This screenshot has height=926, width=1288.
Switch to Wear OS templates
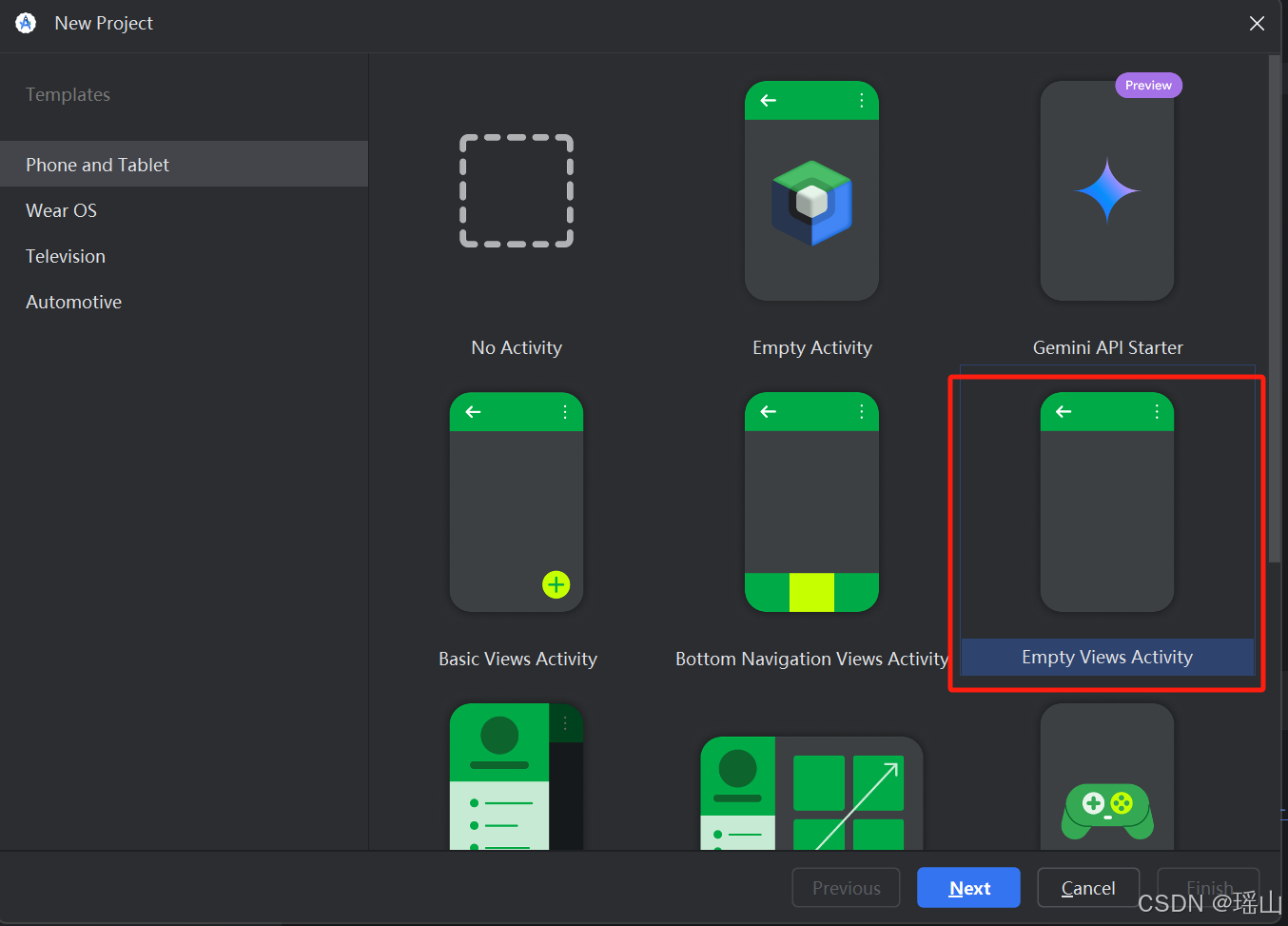tap(184, 210)
